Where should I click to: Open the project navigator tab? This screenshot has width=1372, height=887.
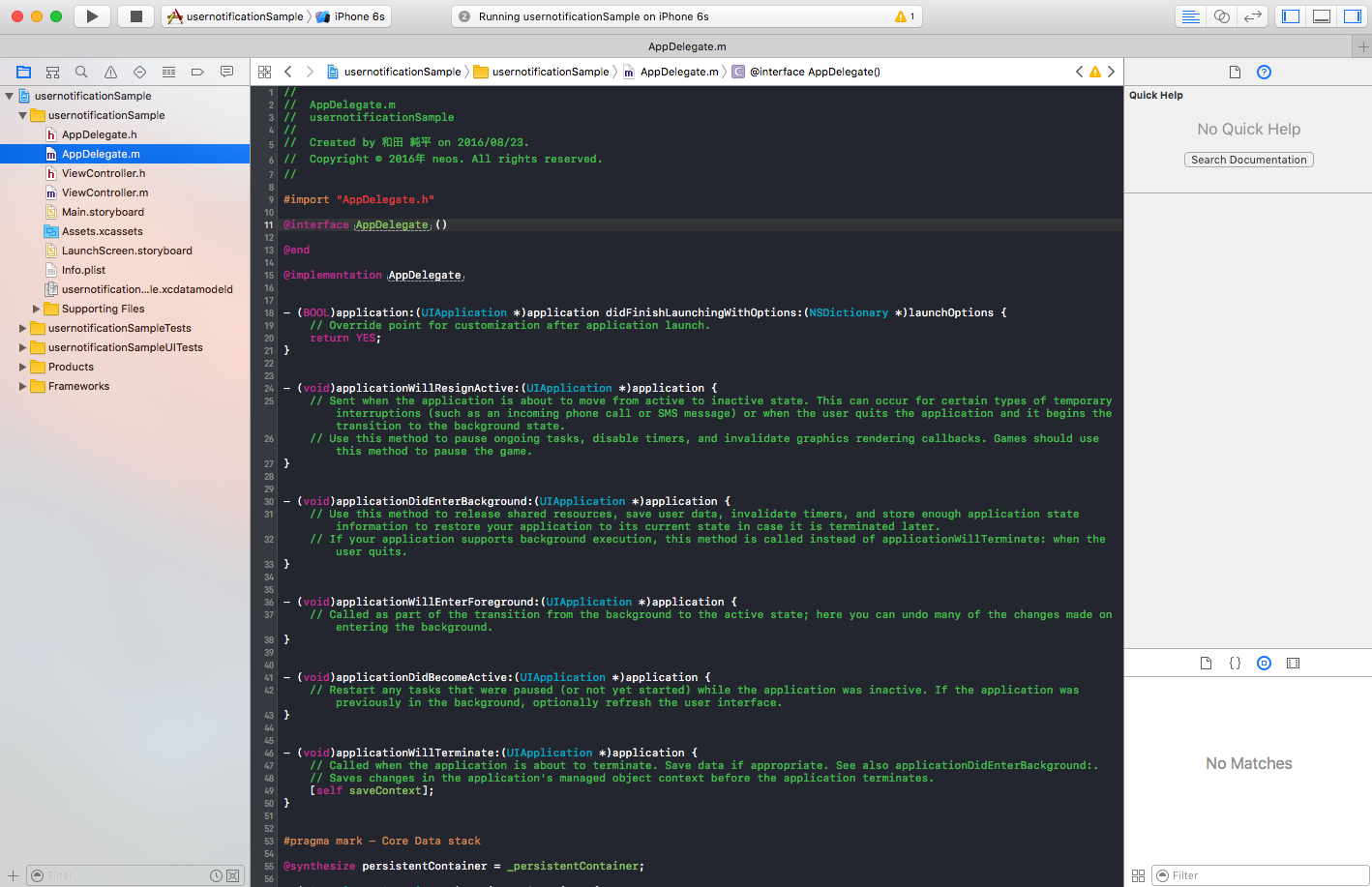(x=24, y=72)
